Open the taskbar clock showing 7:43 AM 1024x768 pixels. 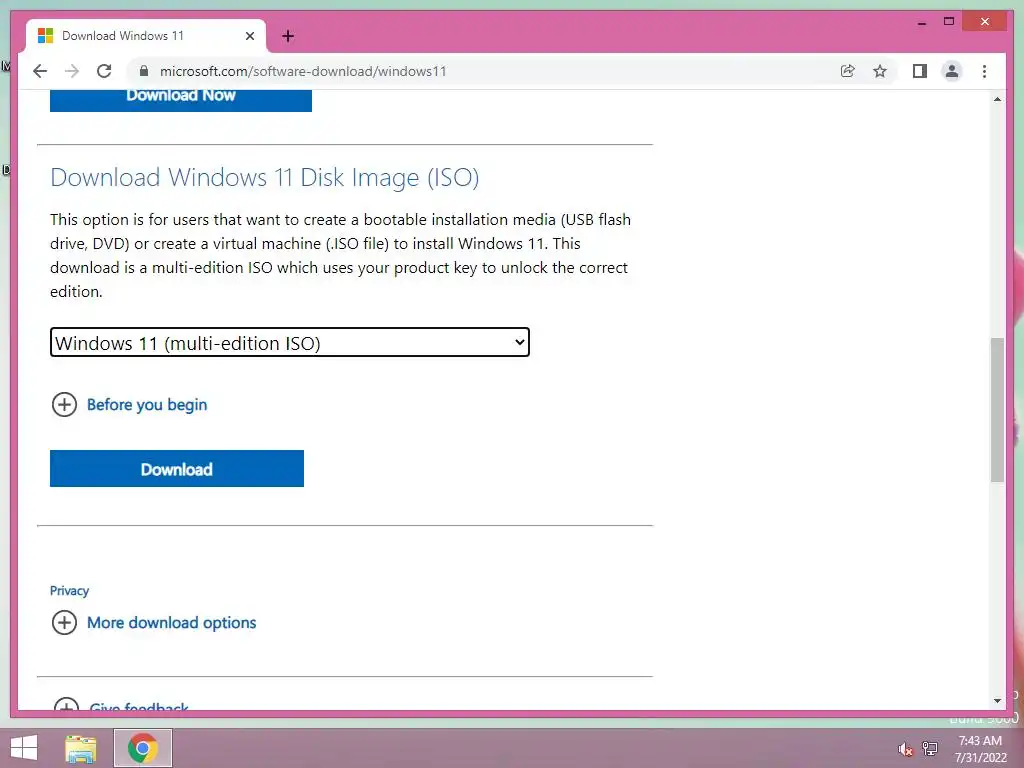pos(980,749)
